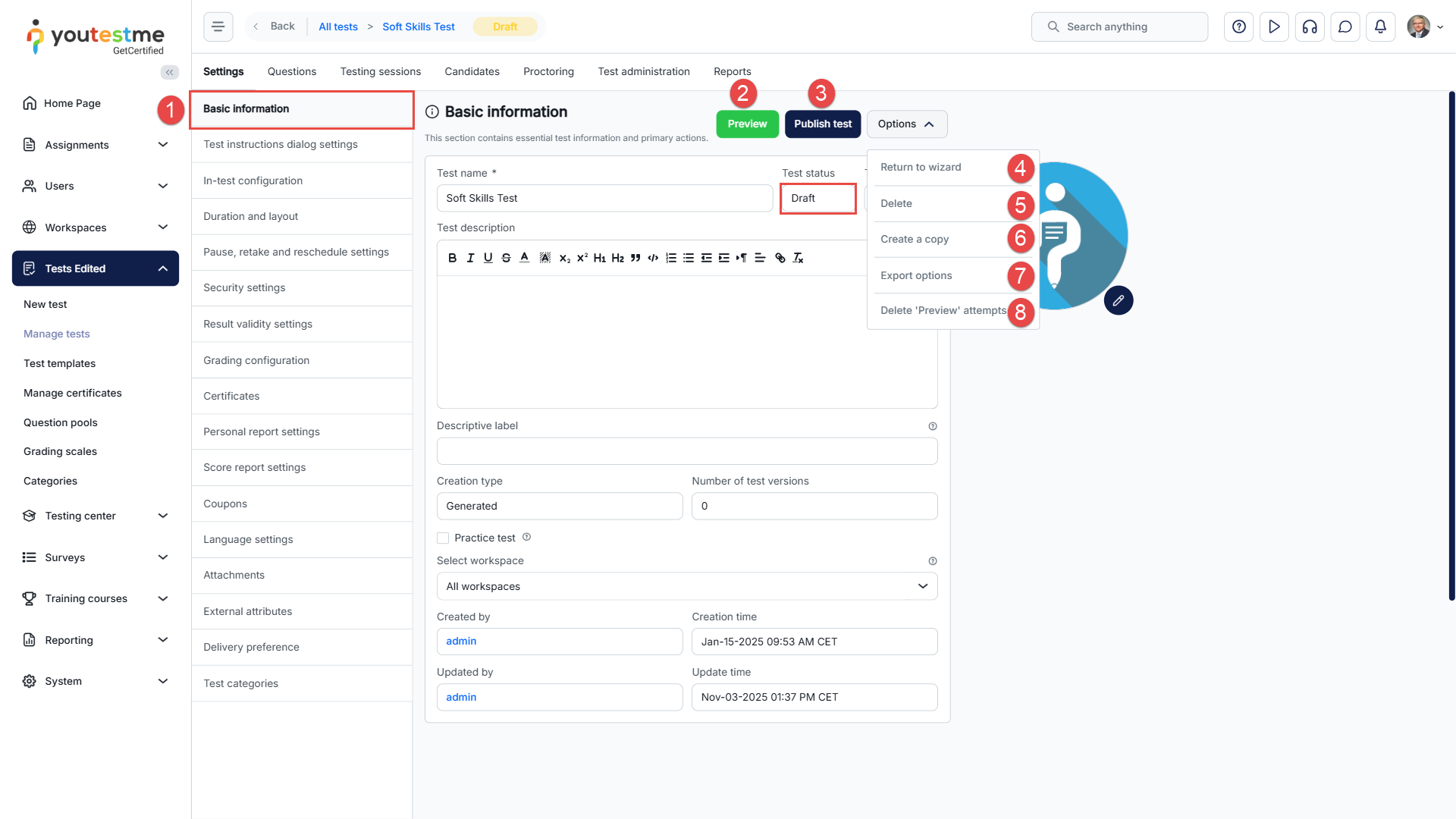Click the headset support icon
The image size is (1456, 819).
[x=1310, y=27]
